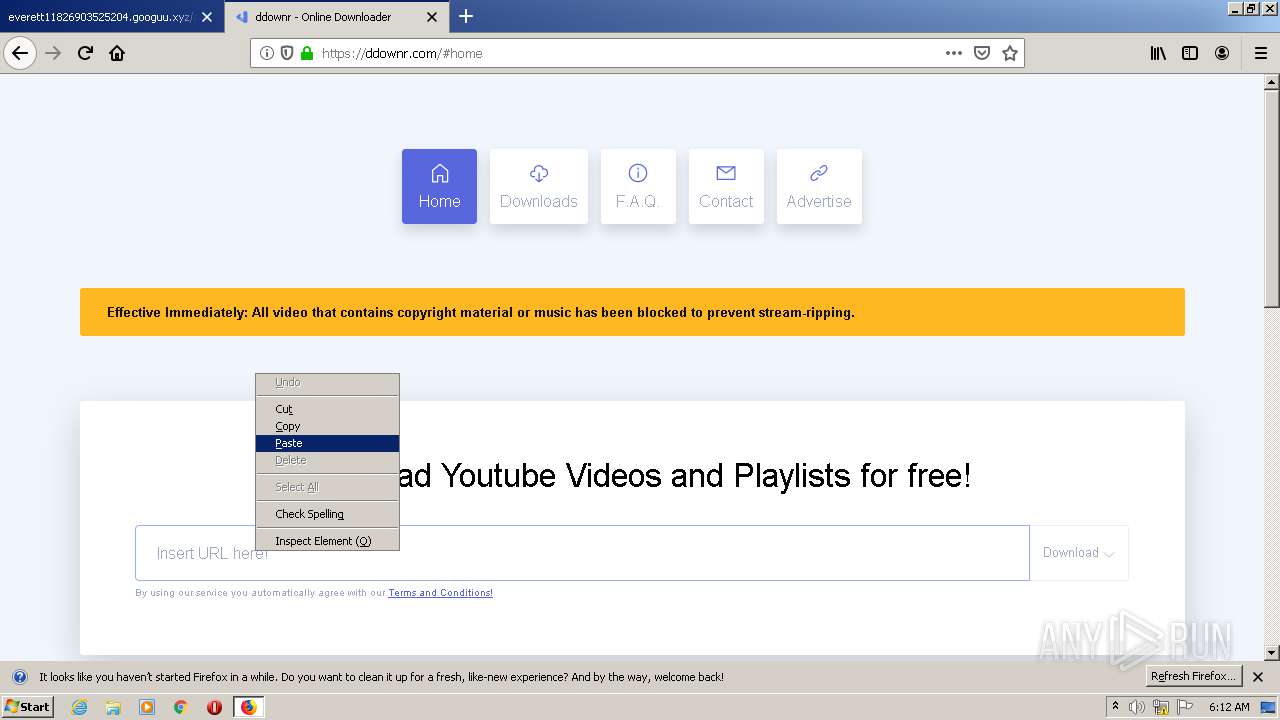Screen dimensions: 1280x720
Task: Select Inspect Element in context menu
Action: 327,541
